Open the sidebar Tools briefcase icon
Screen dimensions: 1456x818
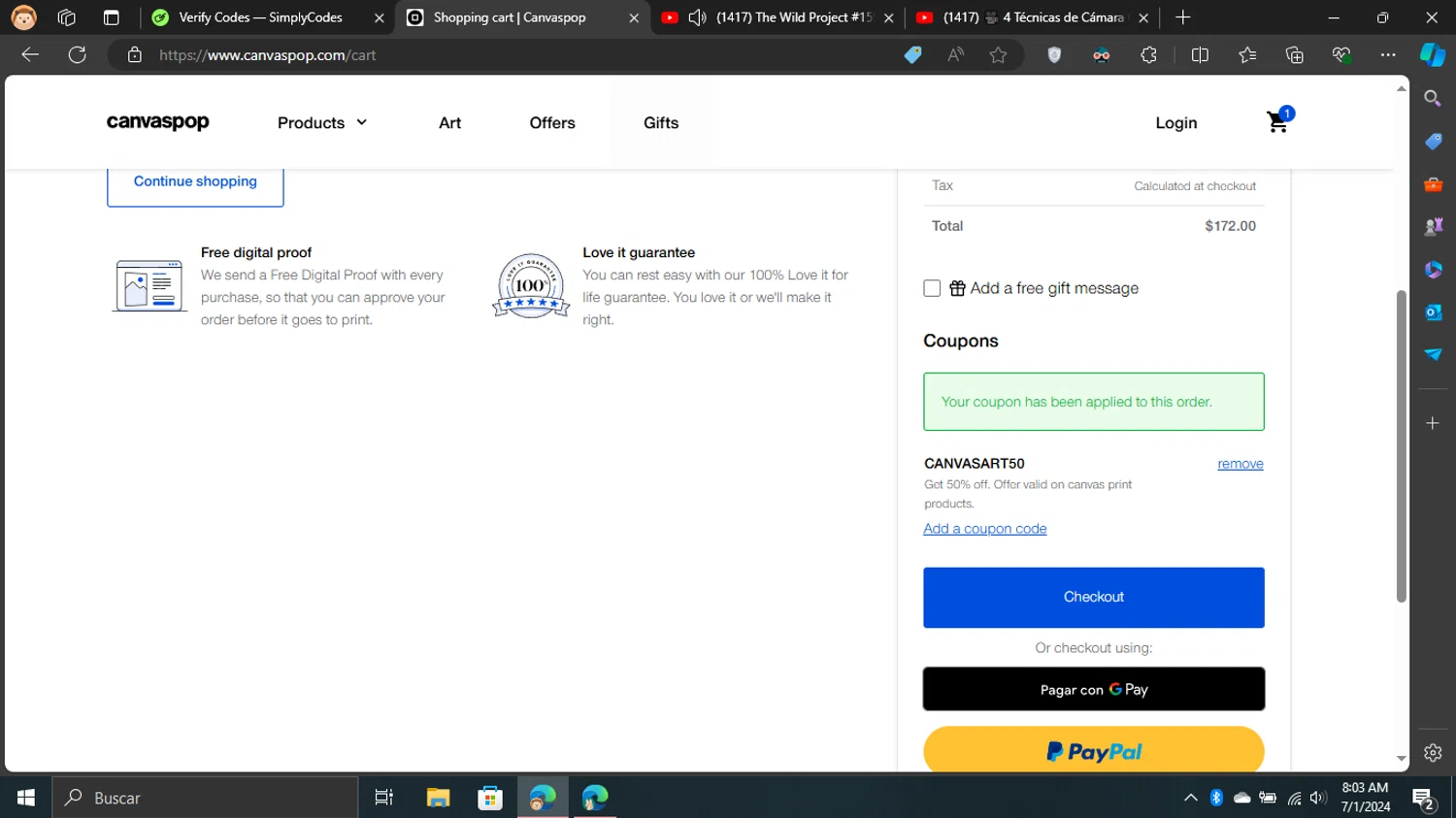point(1433,183)
